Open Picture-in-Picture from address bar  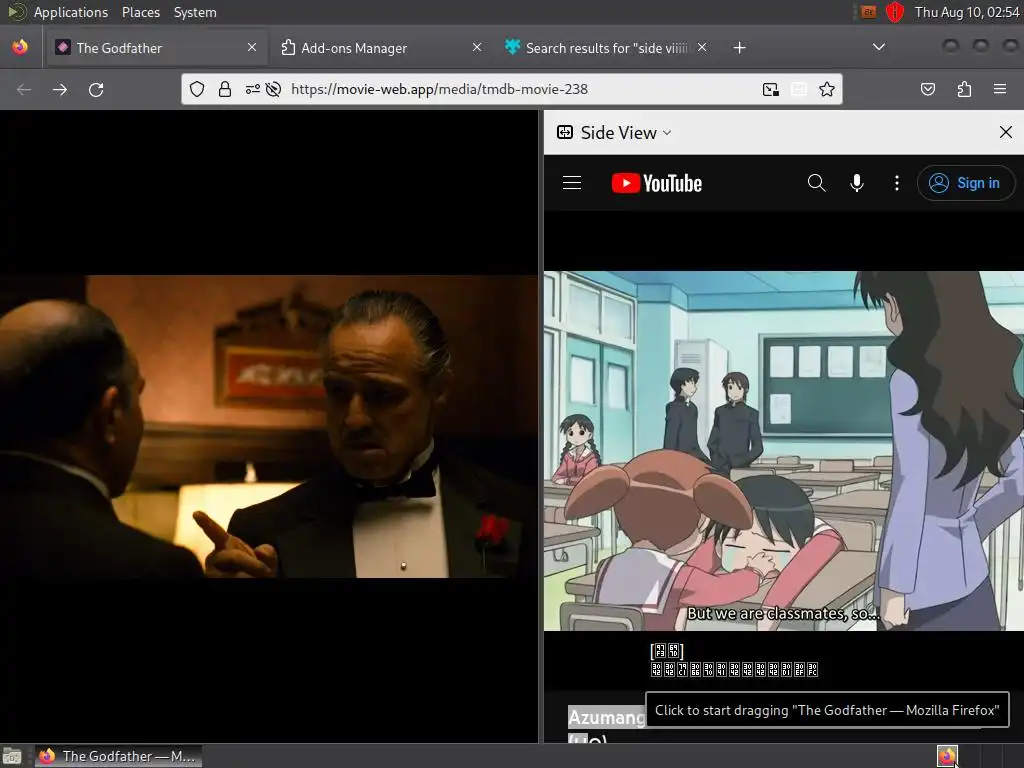coord(771,89)
